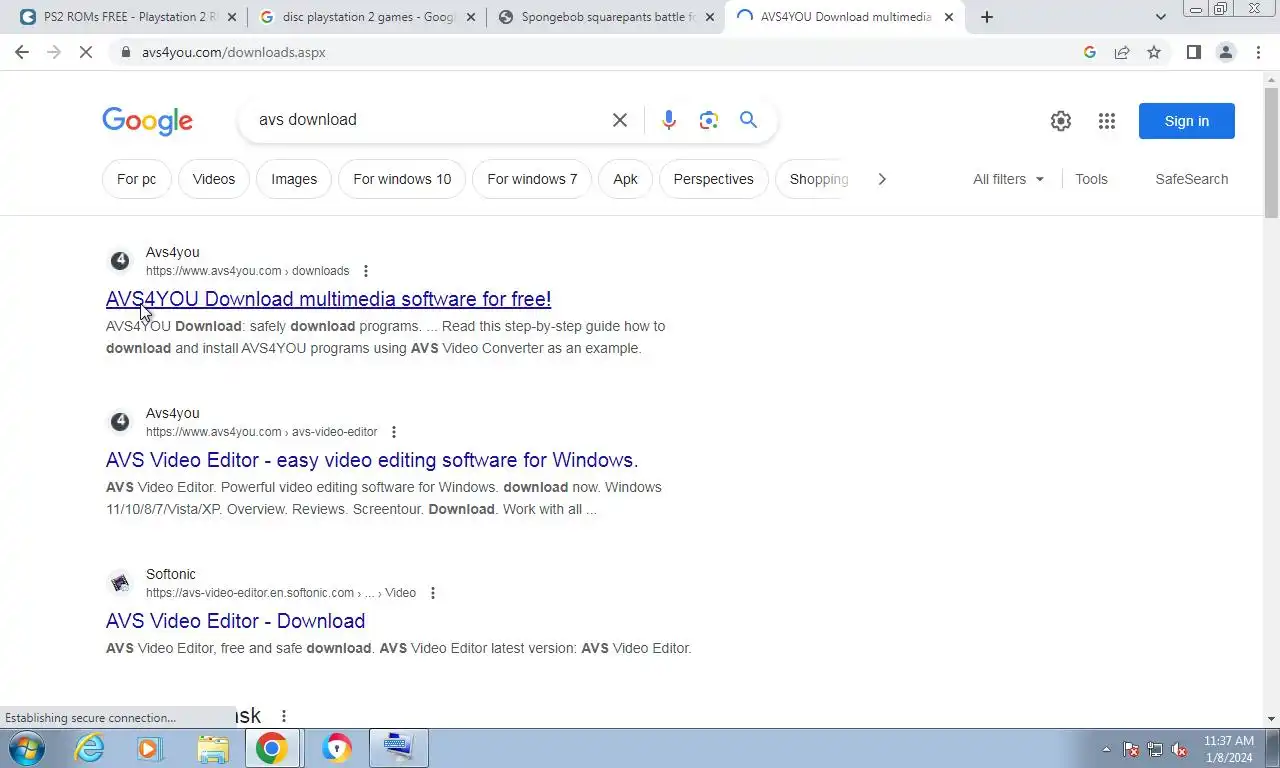The width and height of the screenshot is (1280, 768).
Task: Select the Videos filter chip
Action: [x=214, y=179]
